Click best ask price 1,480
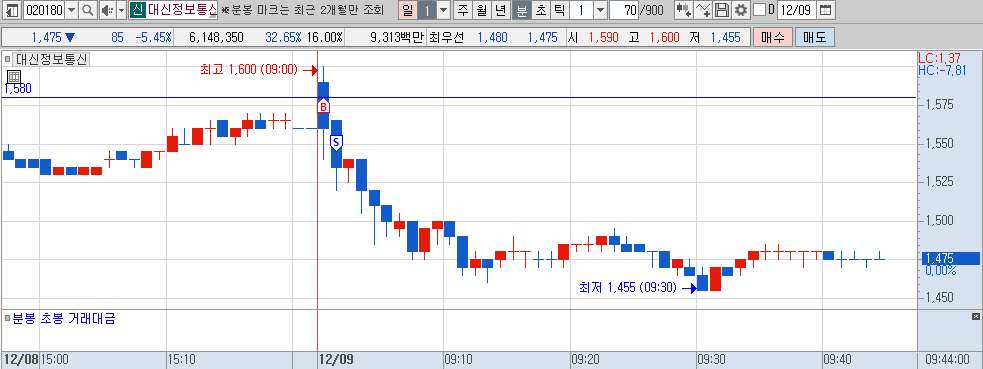 click(493, 37)
